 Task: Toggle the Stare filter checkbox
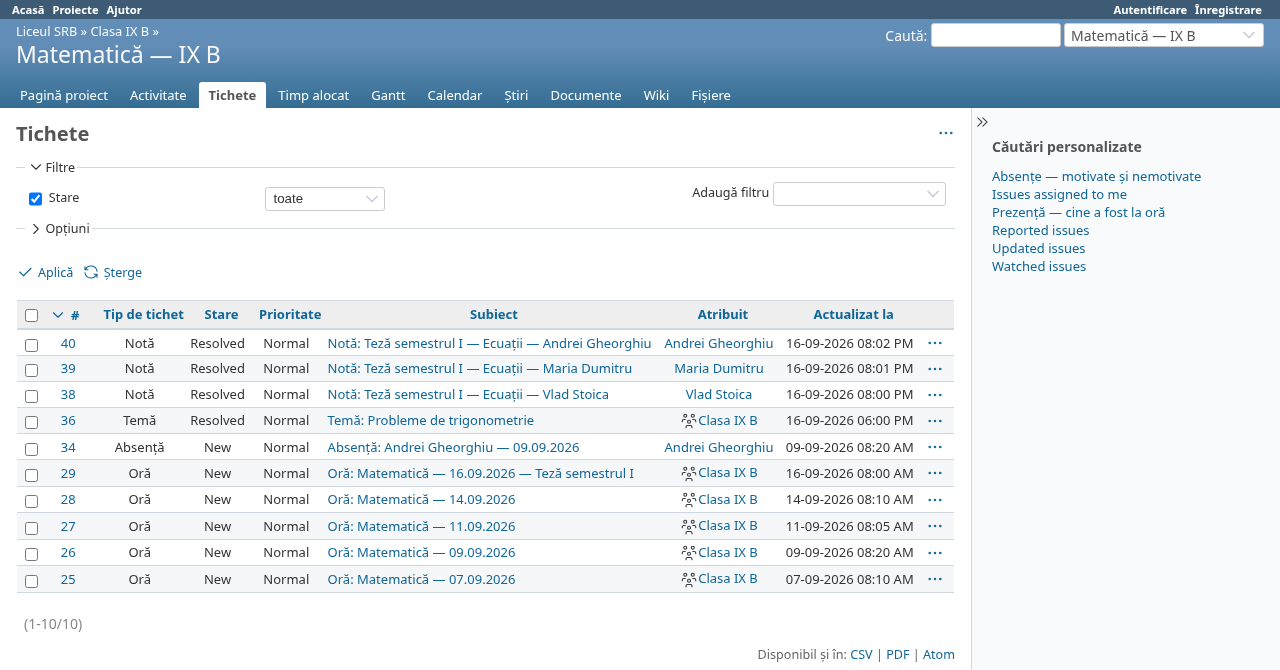tap(35, 199)
